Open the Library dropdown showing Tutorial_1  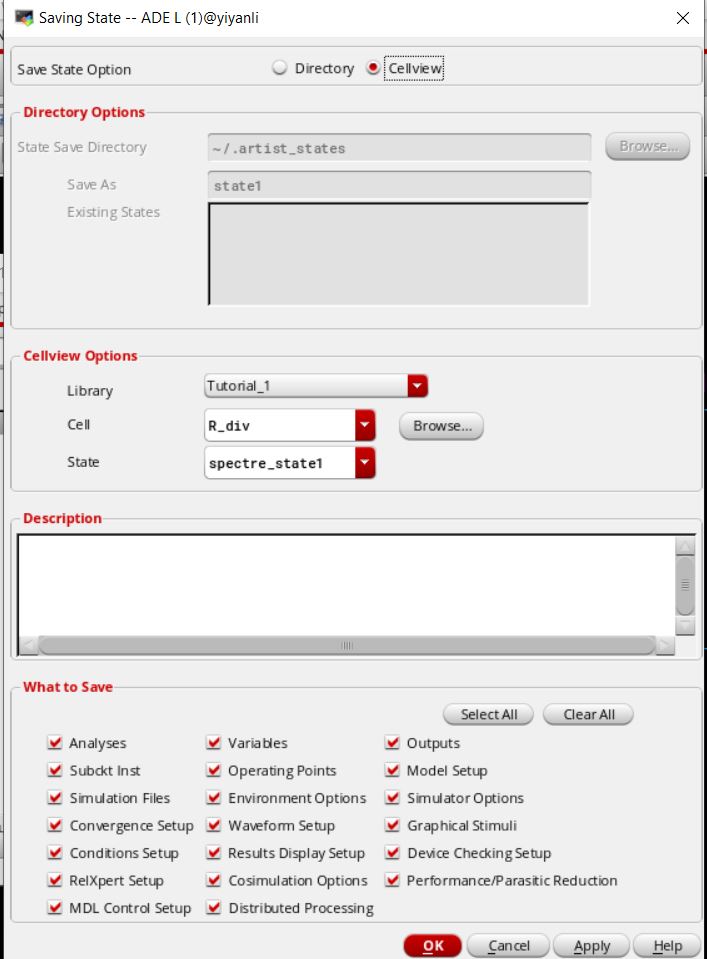pos(316,386)
